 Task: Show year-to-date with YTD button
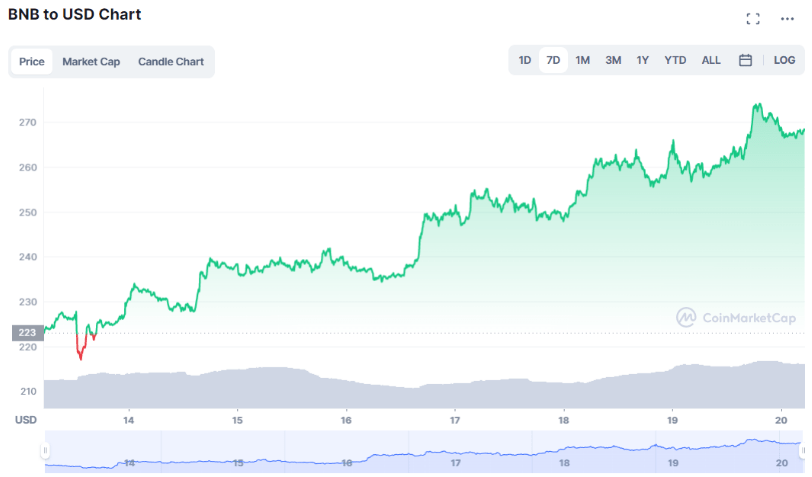click(676, 61)
